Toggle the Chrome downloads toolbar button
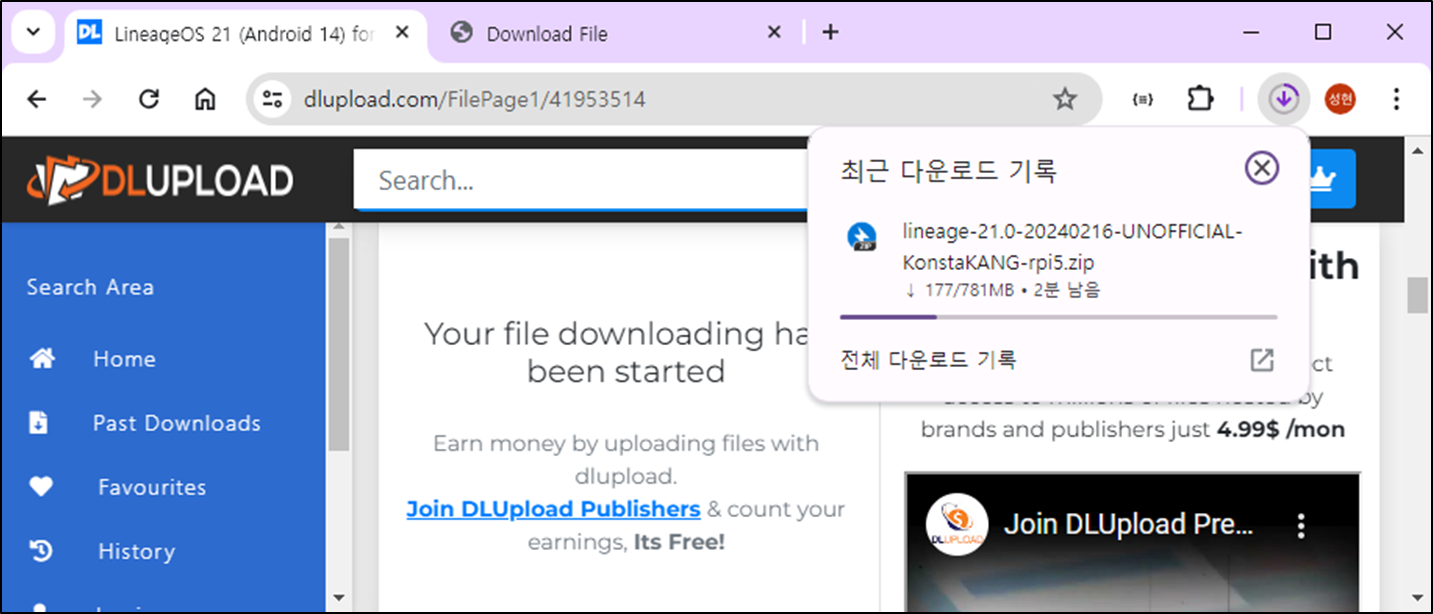This screenshot has height=614, width=1433. pyautogui.click(x=1285, y=99)
